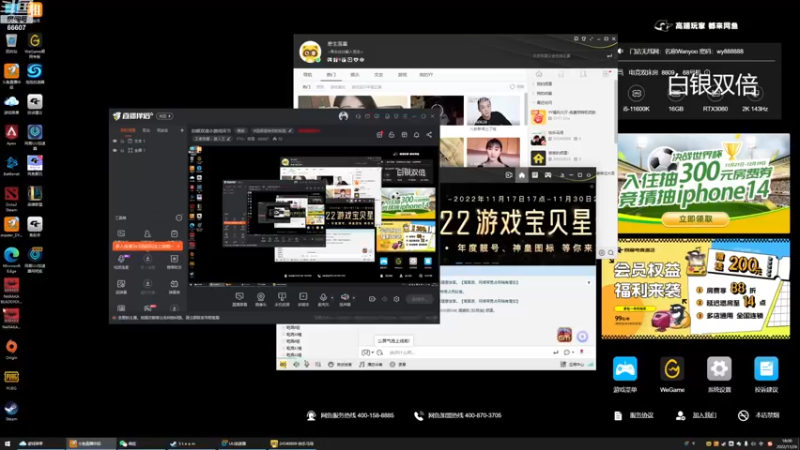The image size is (800, 450).
Task: Close the orange notice bar in the streaming toolbox
Action: pos(178,246)
